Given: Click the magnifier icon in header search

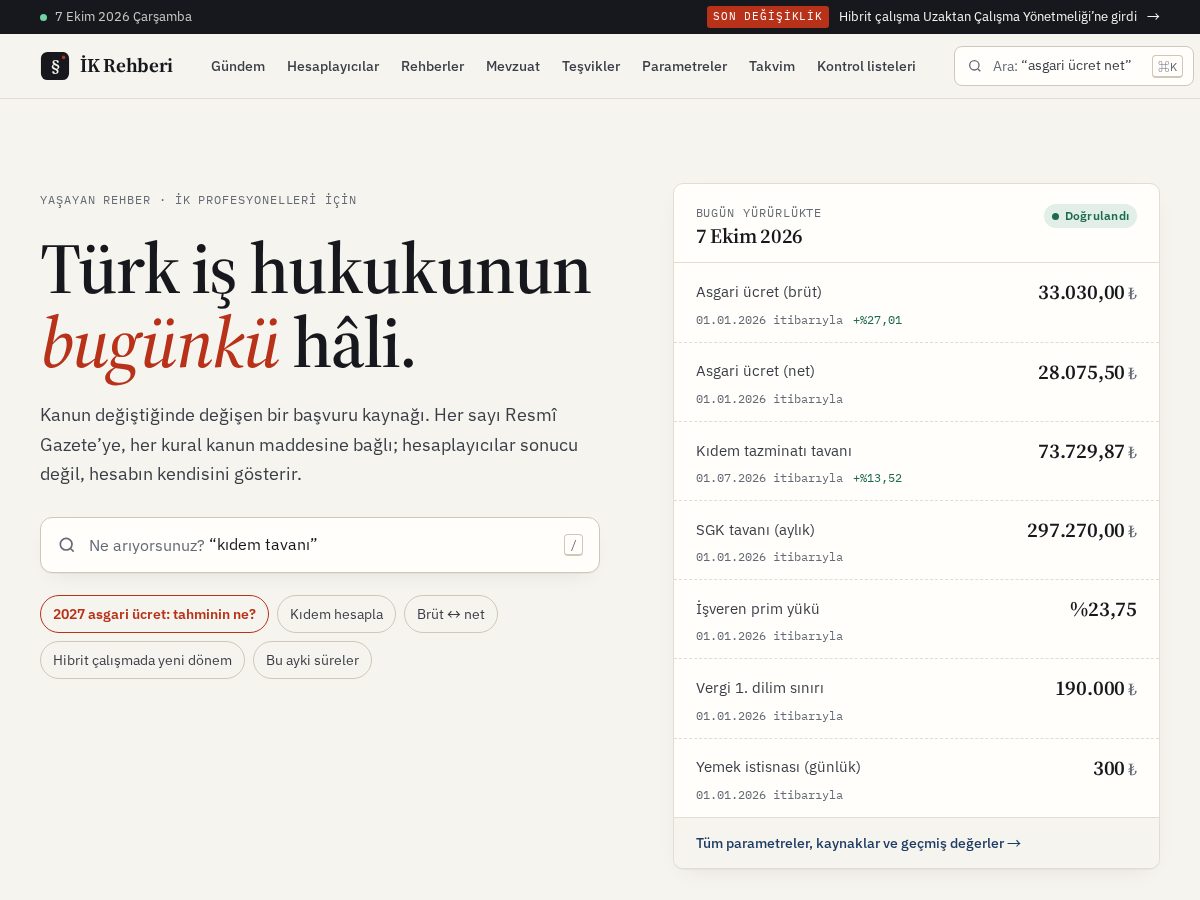Looking at the screenshot, I should pos(975,66).
